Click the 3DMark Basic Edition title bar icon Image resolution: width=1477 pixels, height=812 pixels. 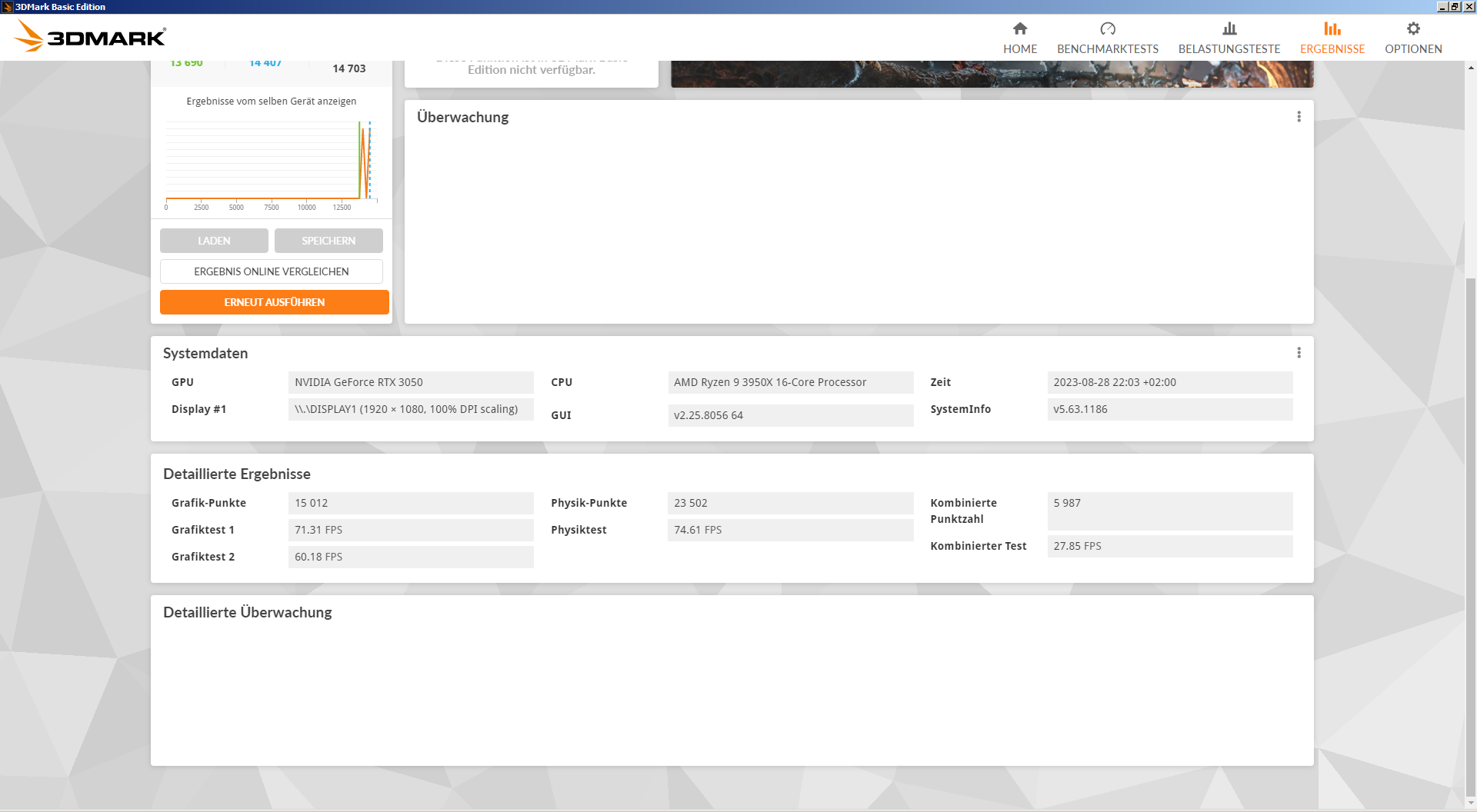pos(7,7)
